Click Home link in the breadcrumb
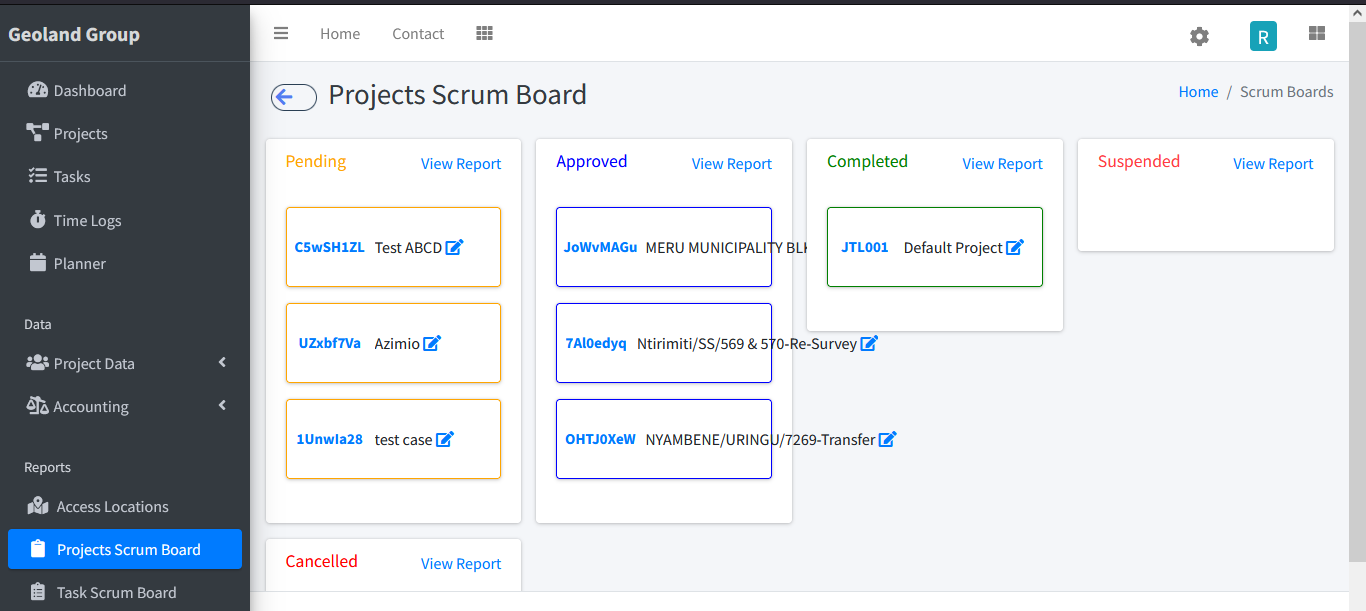1366x611 pixels. click(1198, 92)
